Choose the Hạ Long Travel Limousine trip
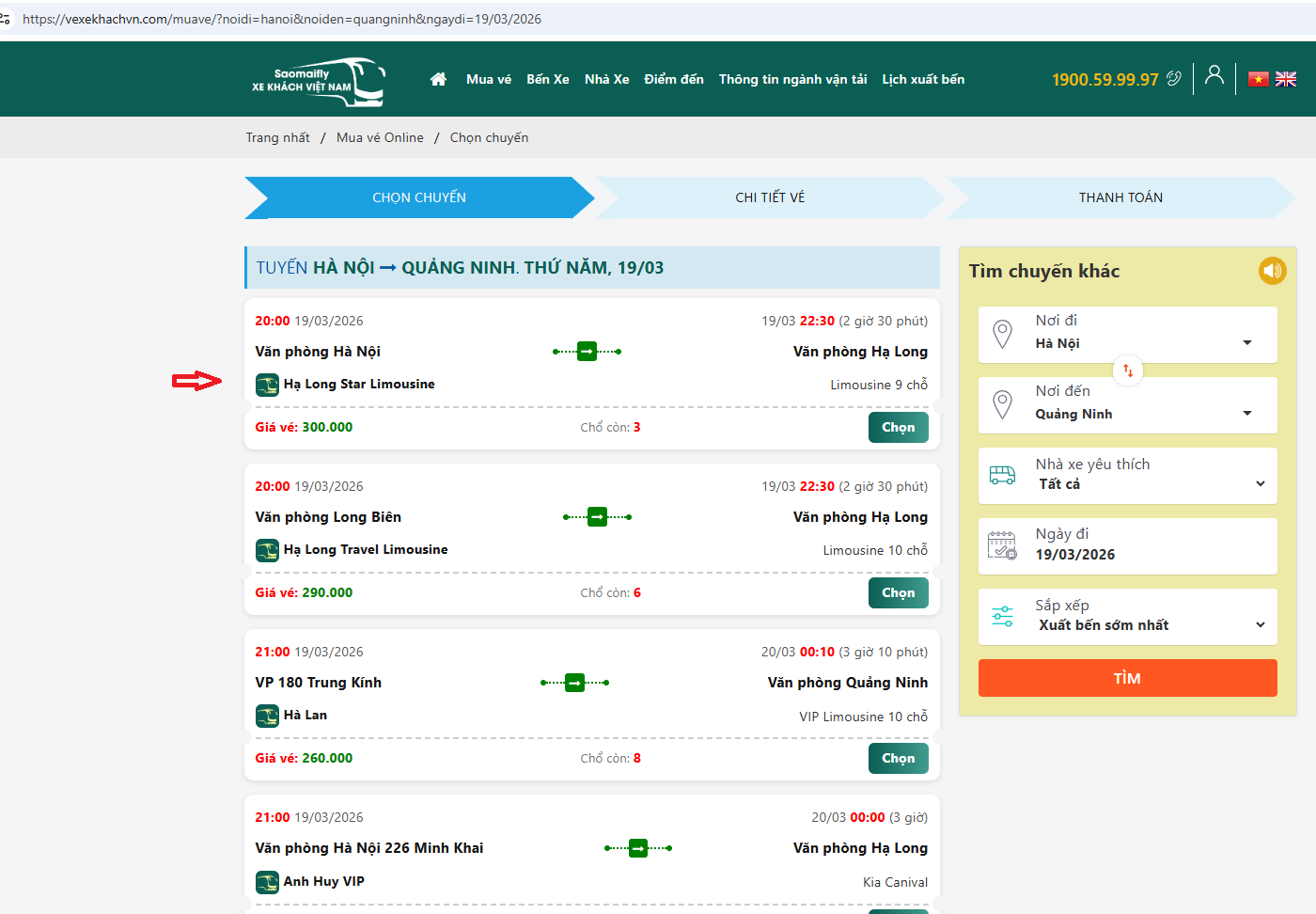This screenshot has height=914, width=1316. [898, 593]
